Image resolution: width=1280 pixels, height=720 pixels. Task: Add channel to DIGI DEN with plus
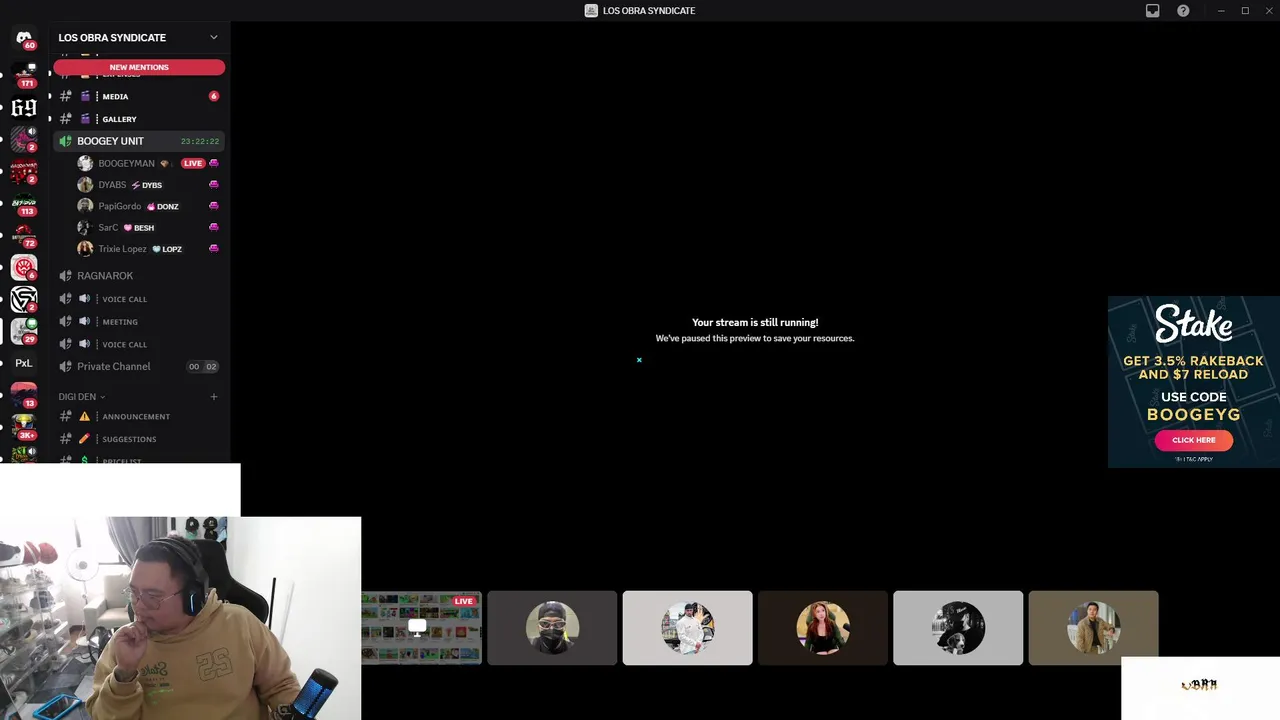(x=213, y=397)
